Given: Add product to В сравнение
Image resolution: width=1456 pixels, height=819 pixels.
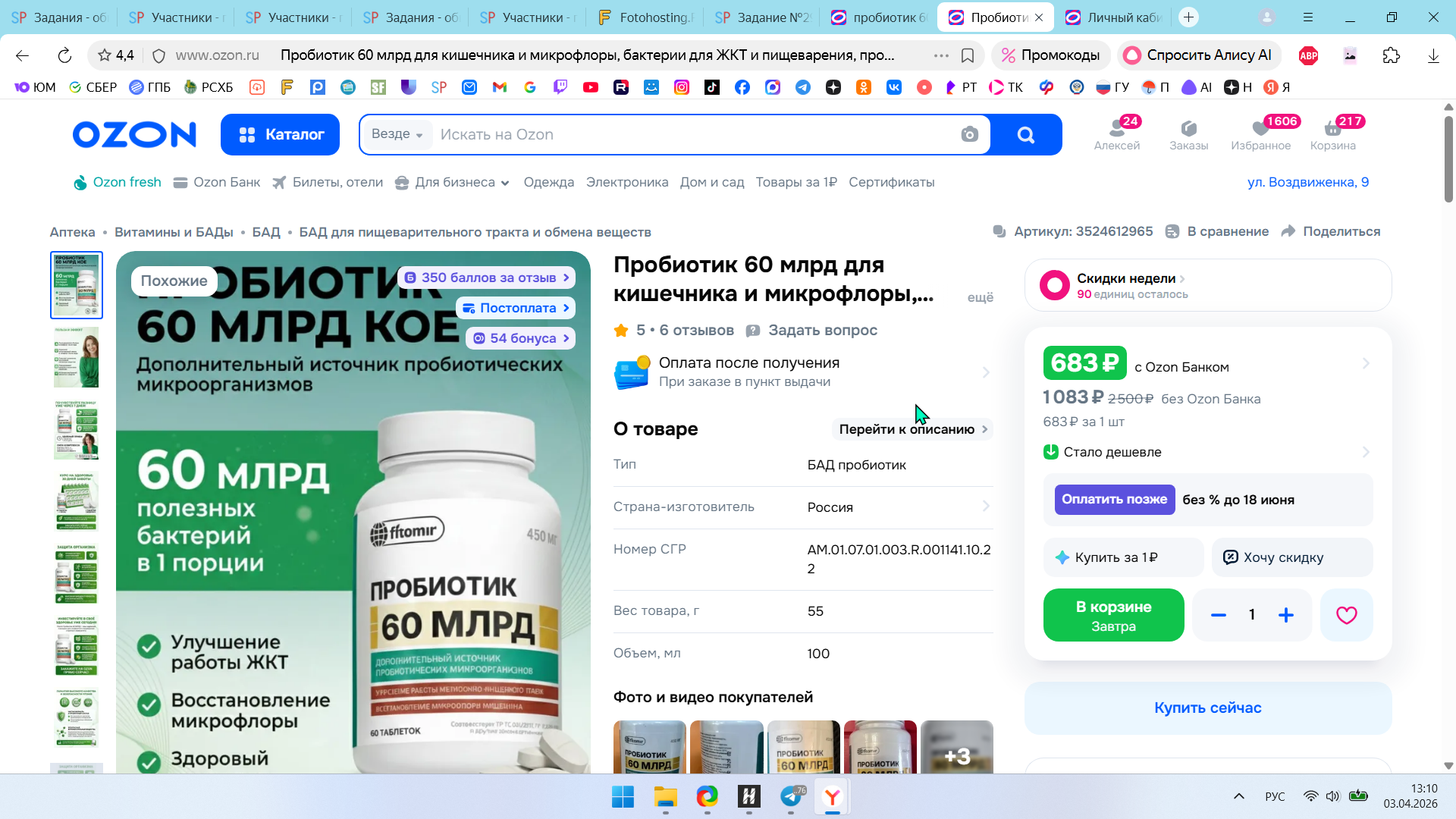Looking at the screenshot, I should 1217,231.
